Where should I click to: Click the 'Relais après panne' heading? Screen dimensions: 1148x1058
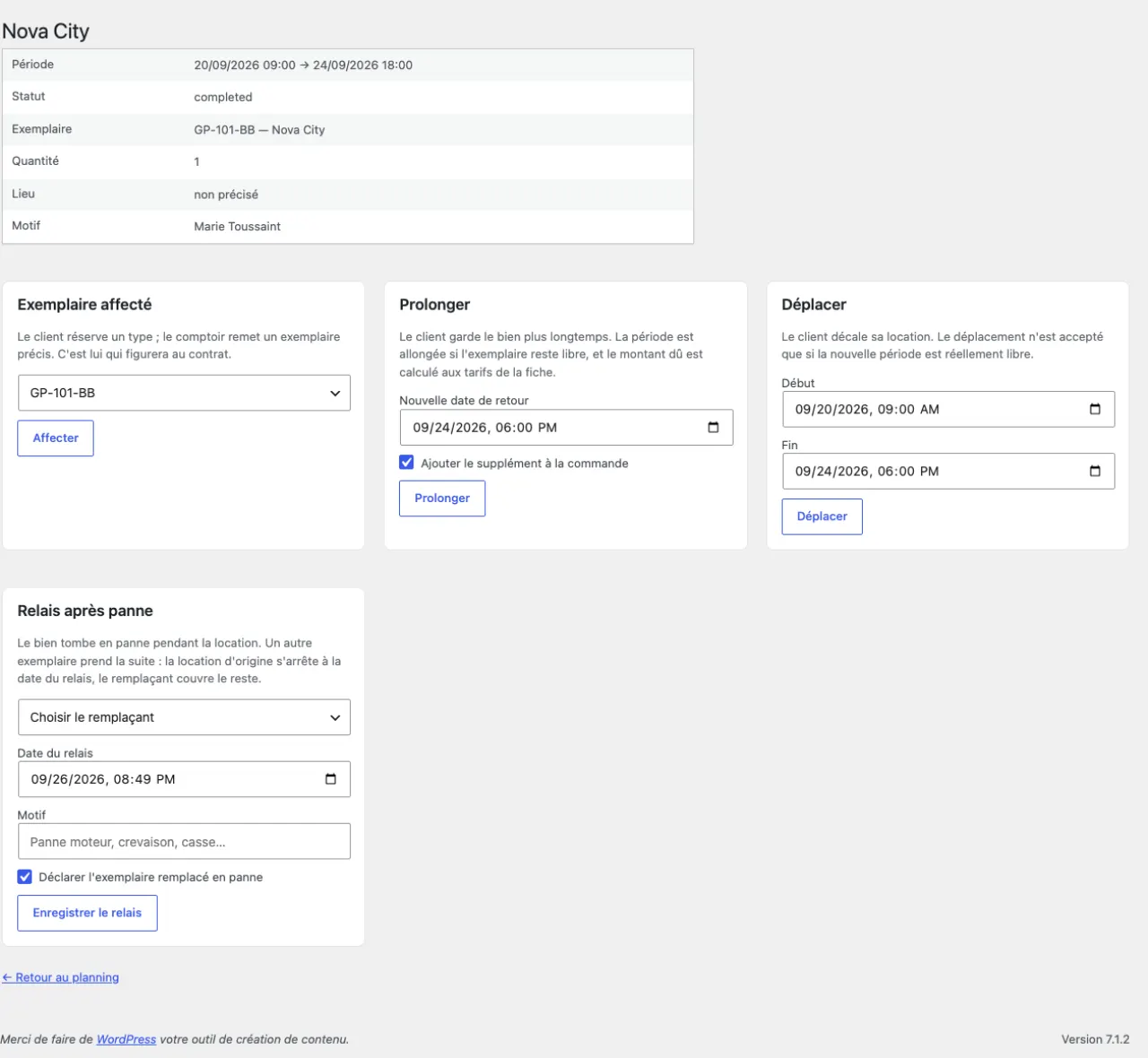pyautogui.click(x=85, y=611)
